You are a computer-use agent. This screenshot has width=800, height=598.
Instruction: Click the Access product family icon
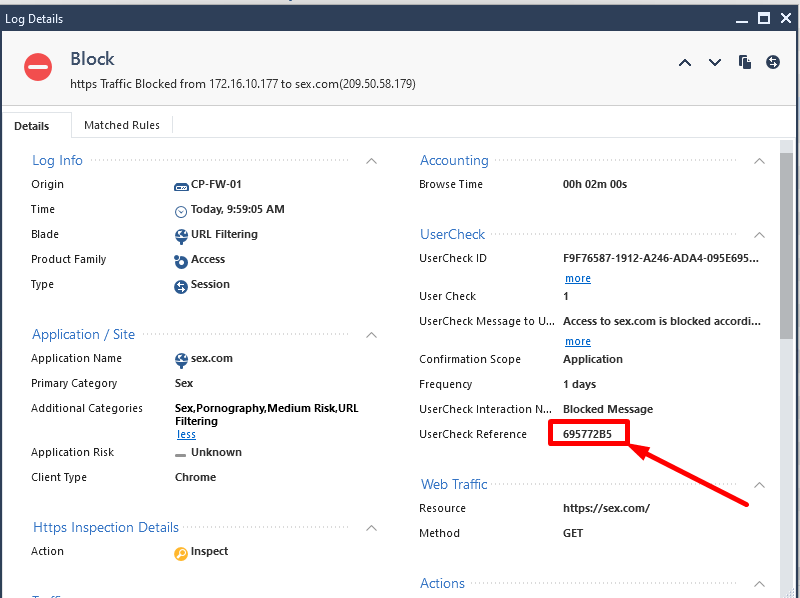pyautogui.click(x=181, y=259)
